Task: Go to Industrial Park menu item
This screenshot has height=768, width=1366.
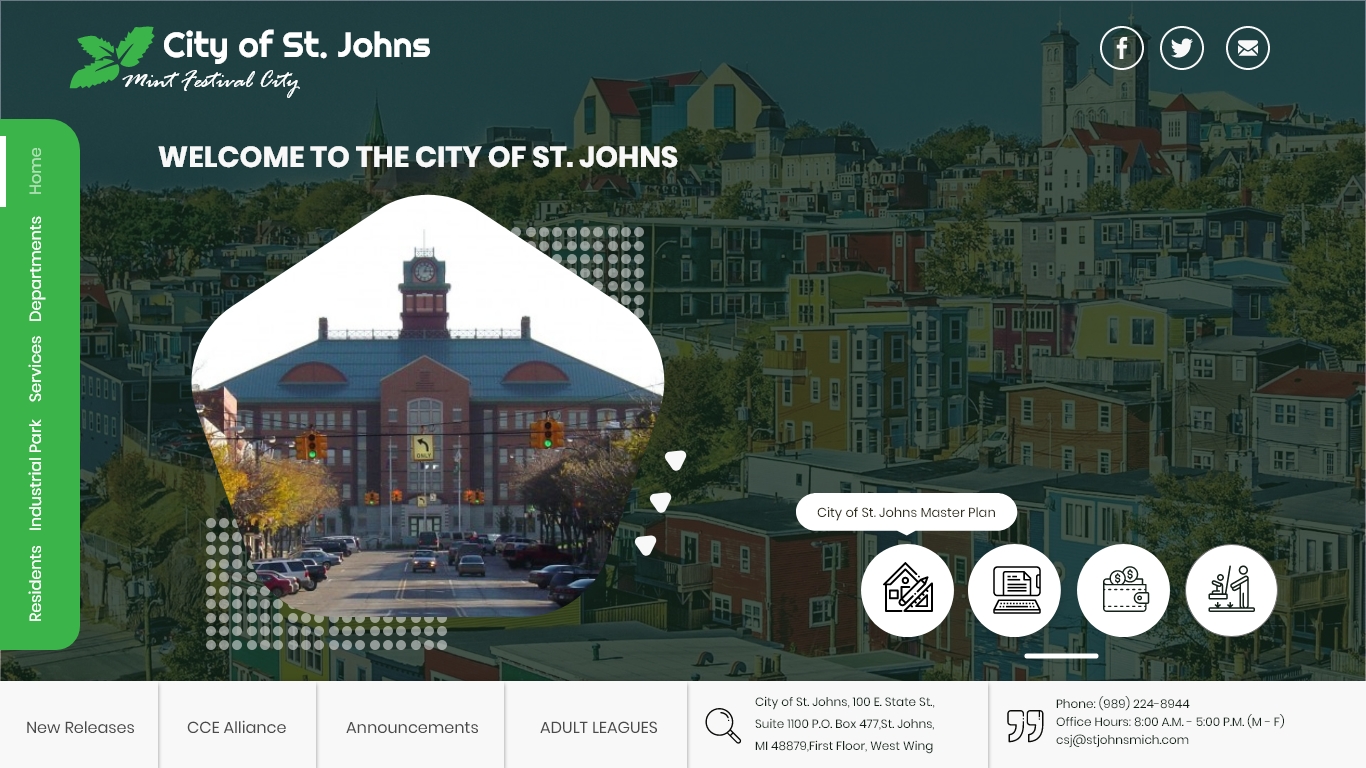Action: coord(36,474)
